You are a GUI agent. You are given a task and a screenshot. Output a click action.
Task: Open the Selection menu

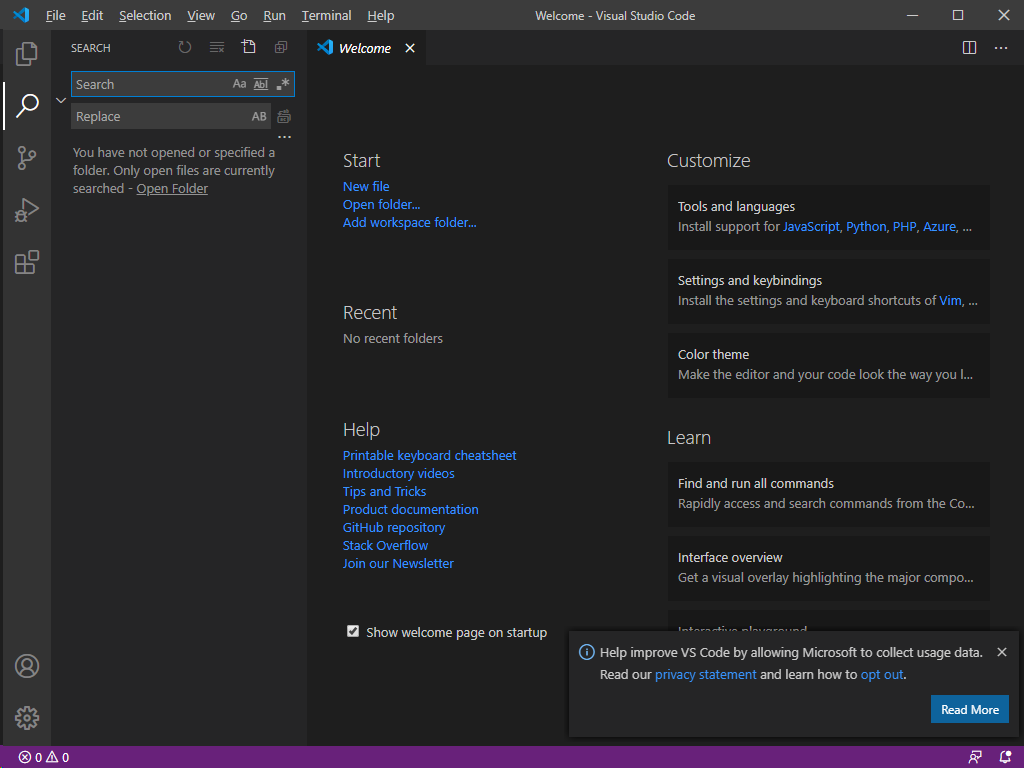click(145, 15)
